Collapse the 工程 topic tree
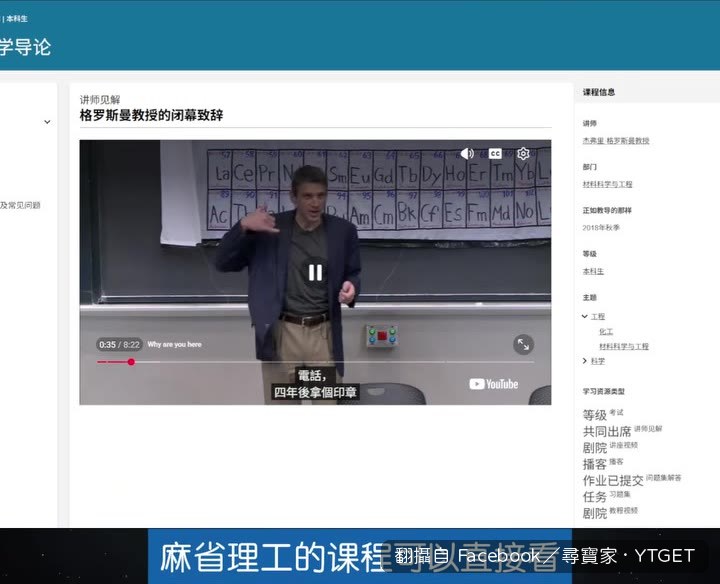This screenshot has height=584, width=720. (585, 316)
